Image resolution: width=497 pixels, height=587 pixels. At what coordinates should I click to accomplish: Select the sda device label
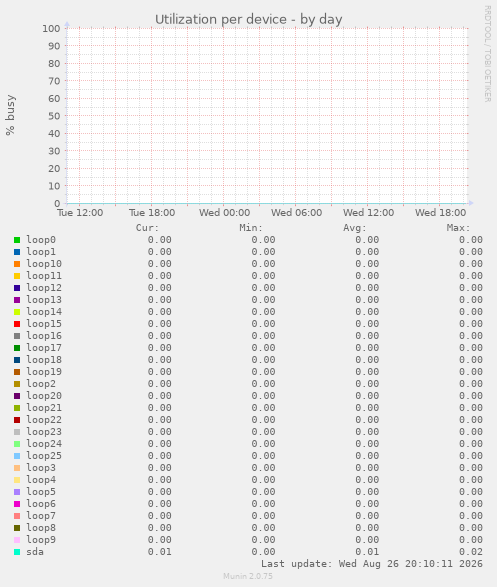pos(35,552)
